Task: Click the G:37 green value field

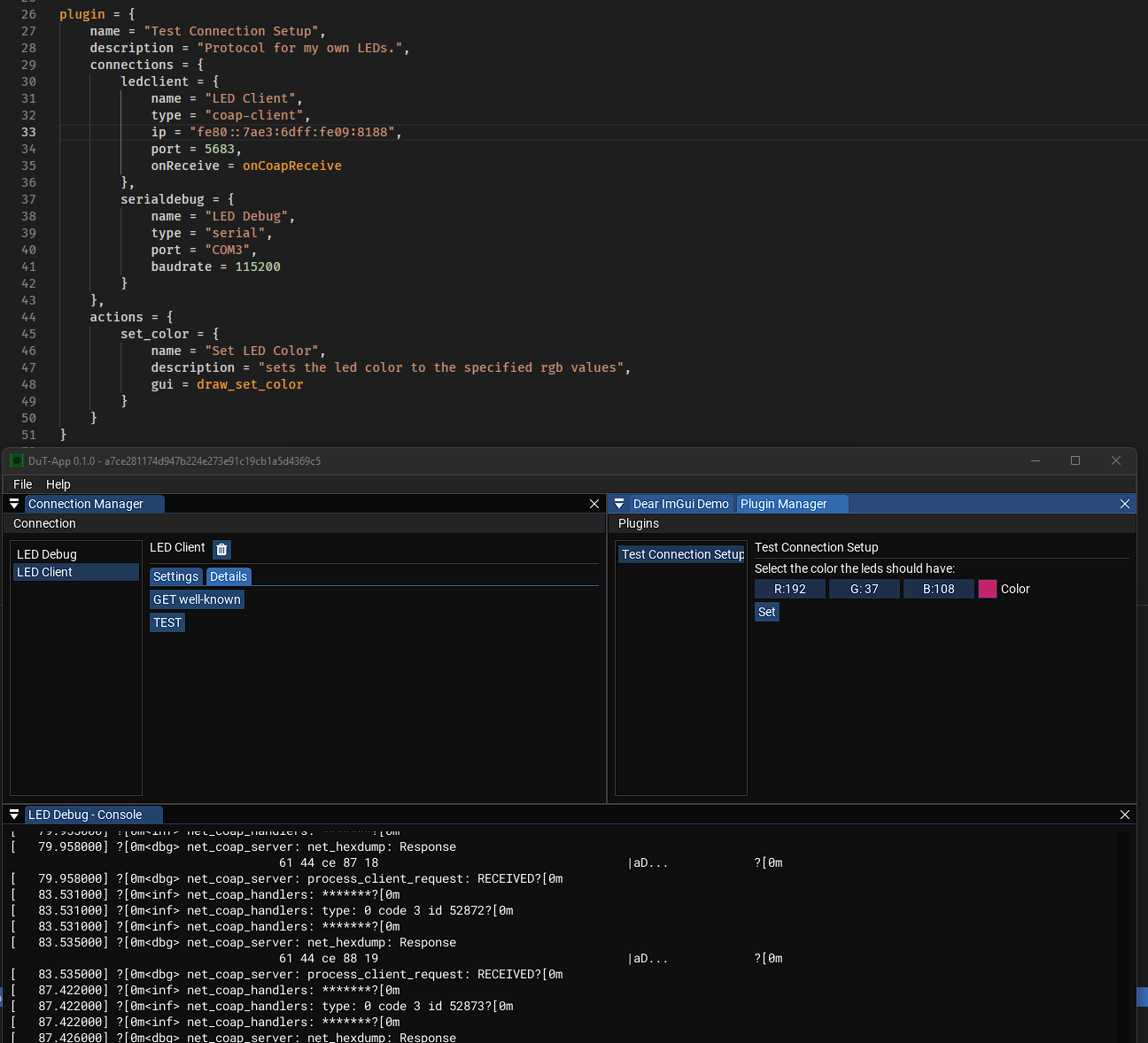Action: coord(865,589)
